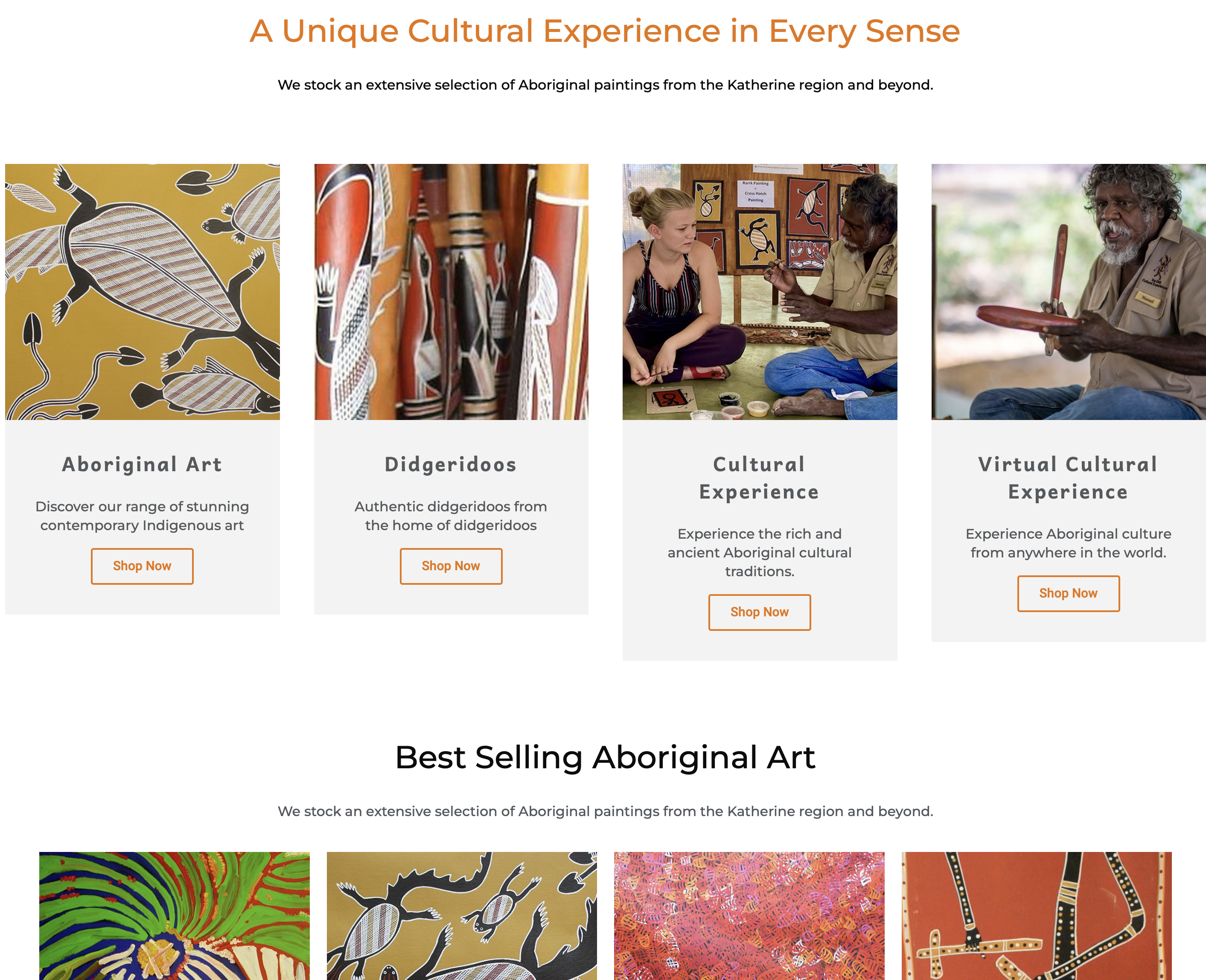Viewport: 1206px width, 980px height.
Task: Click the orange Unique Cultural Experience heading
Action: pyautogui.click(x=605, y=31)
